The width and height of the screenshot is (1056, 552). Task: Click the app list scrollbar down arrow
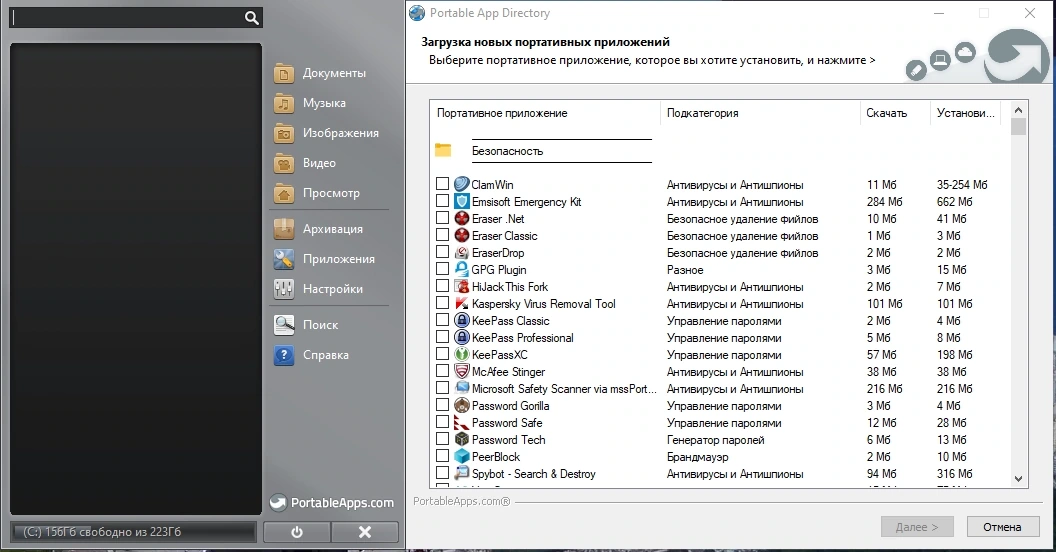click(x=1018, y=479)
